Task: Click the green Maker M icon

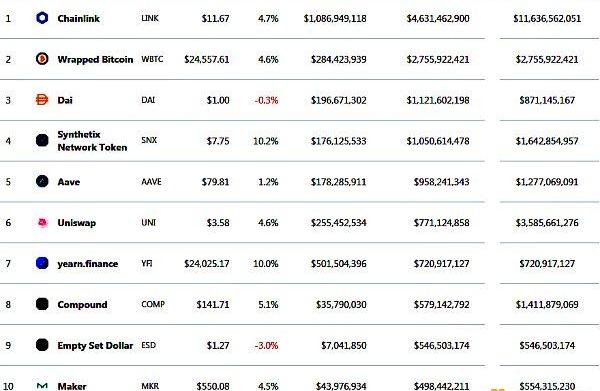Action: click(x=42, y=386)
